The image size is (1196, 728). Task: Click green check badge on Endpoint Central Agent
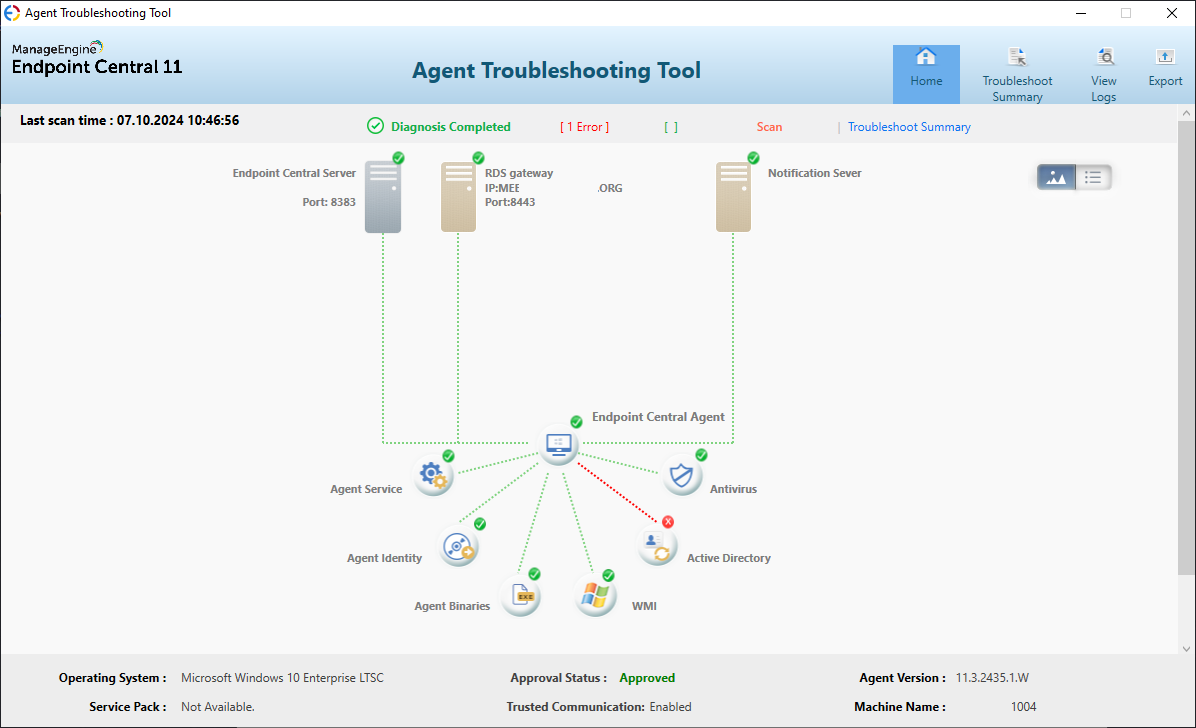click(577, 422)
